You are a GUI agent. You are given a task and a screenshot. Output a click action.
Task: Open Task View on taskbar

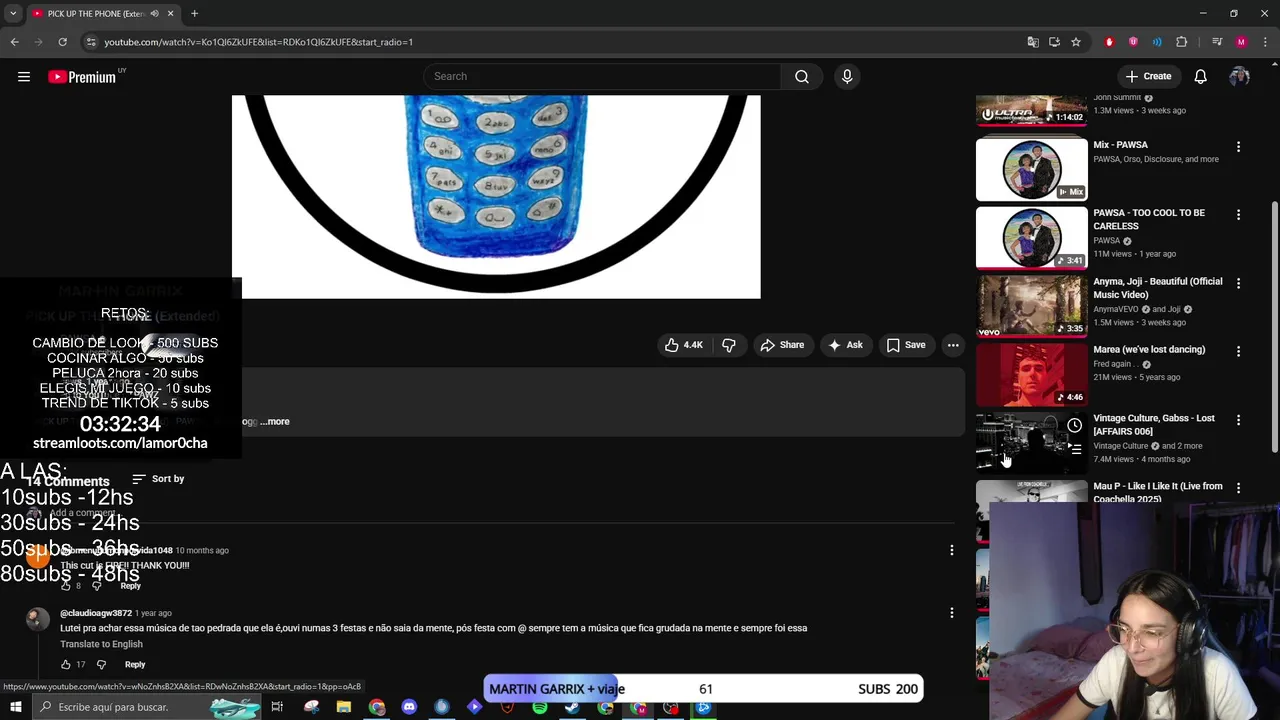click(x=277, y=707)
